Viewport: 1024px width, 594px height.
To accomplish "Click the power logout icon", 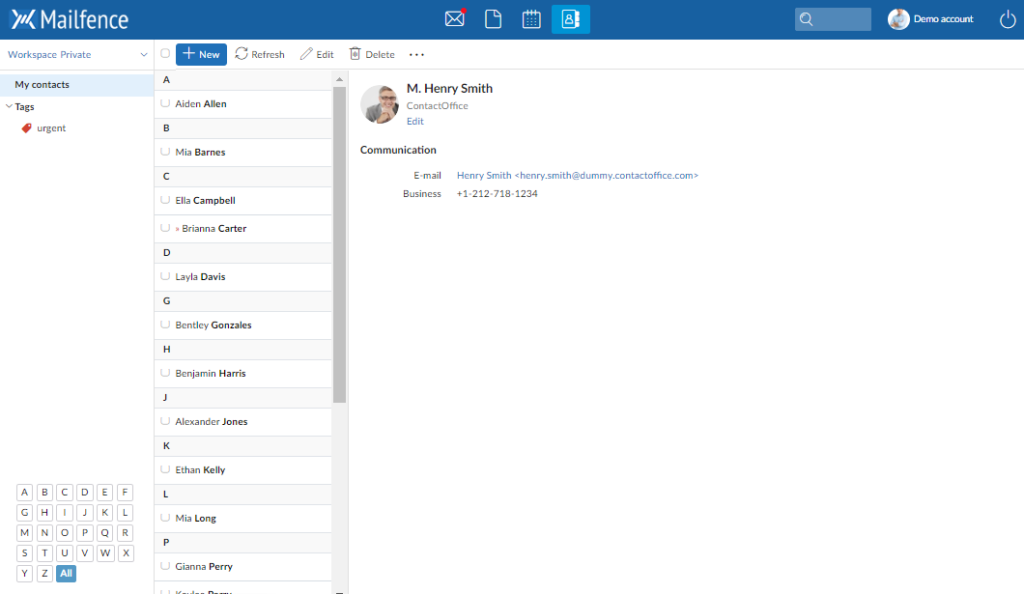I will tap(1007, 18).
